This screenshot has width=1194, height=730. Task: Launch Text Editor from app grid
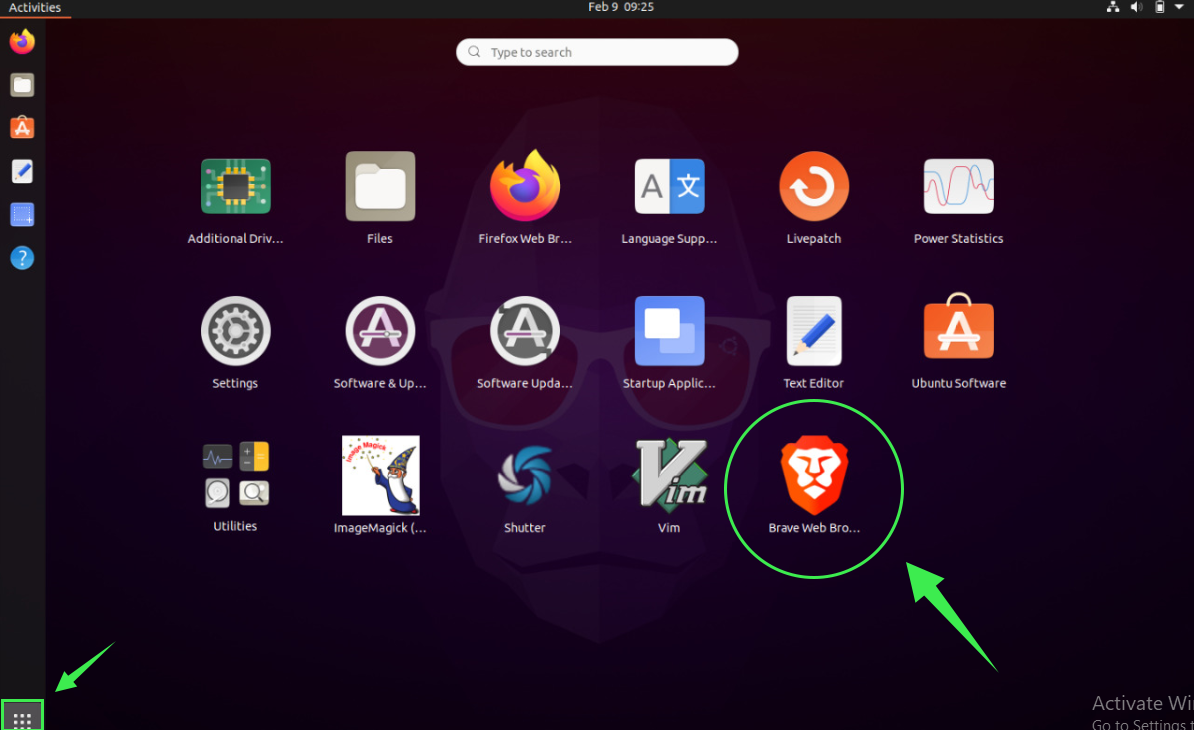[814, 331]
